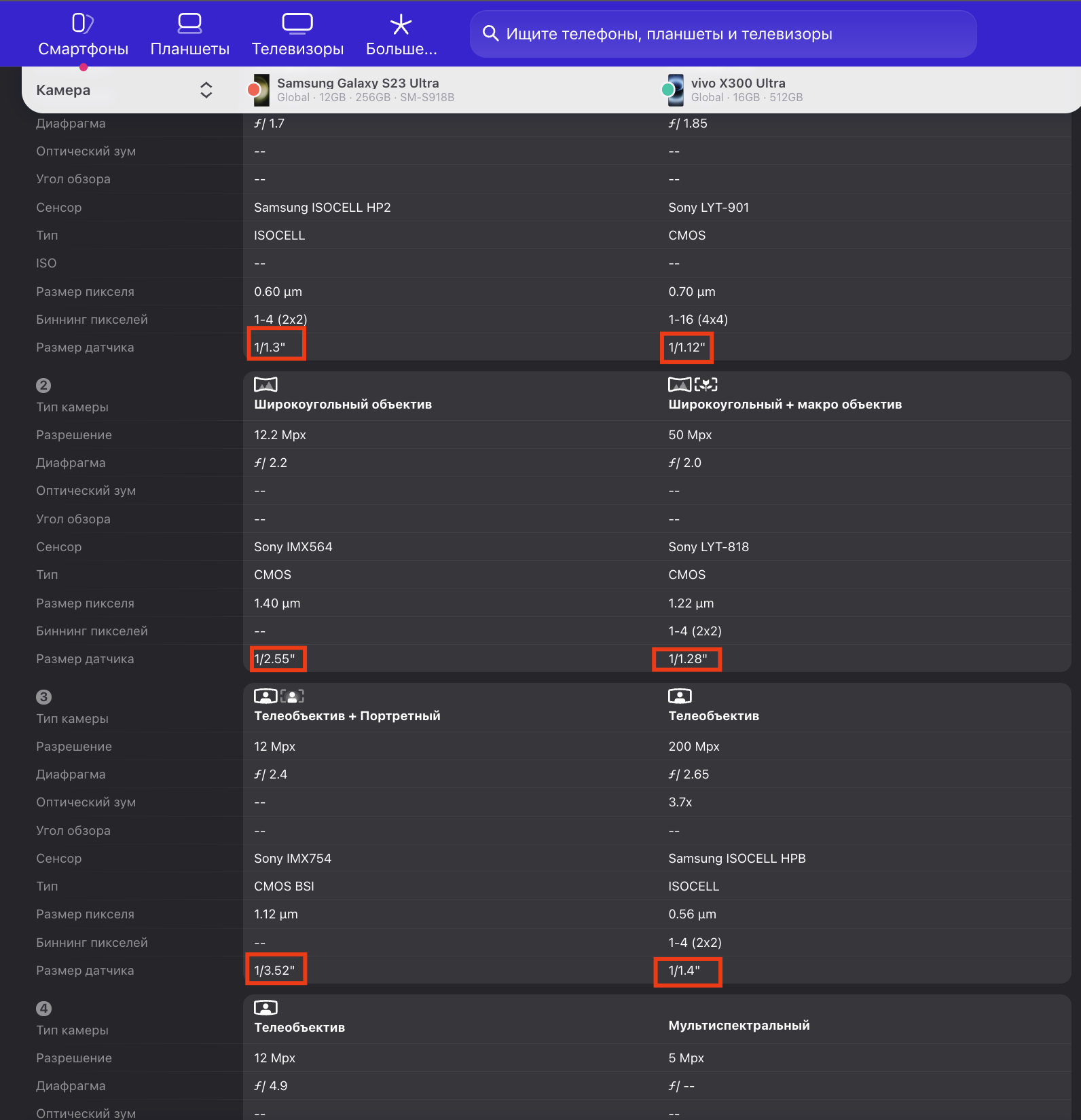Go to the Телевизоры section
This screenshot has width=1081, height=1120.
(x=297, y=35)
